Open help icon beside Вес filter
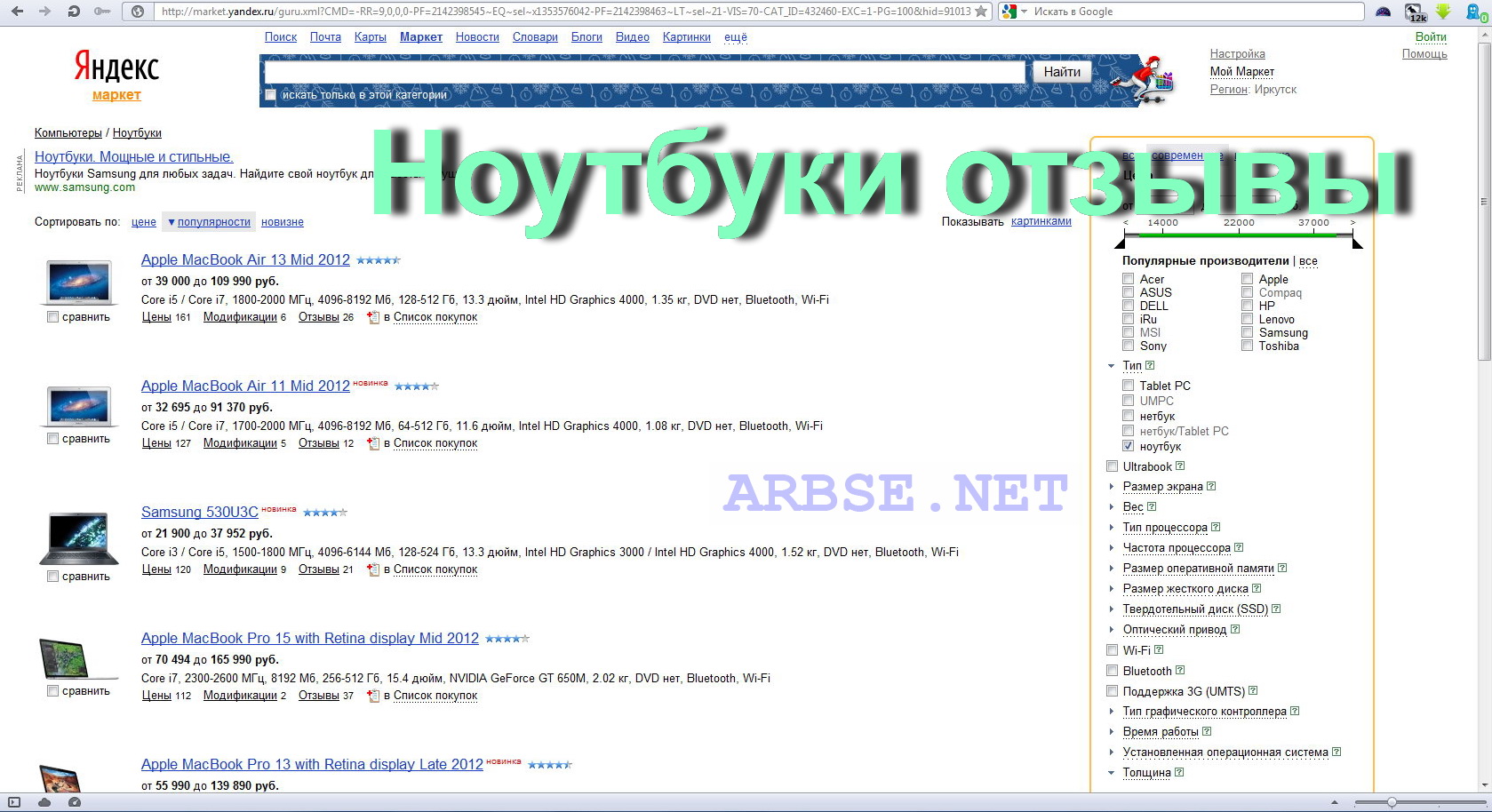1492x812 pixels. click(x=1152, y=506)
